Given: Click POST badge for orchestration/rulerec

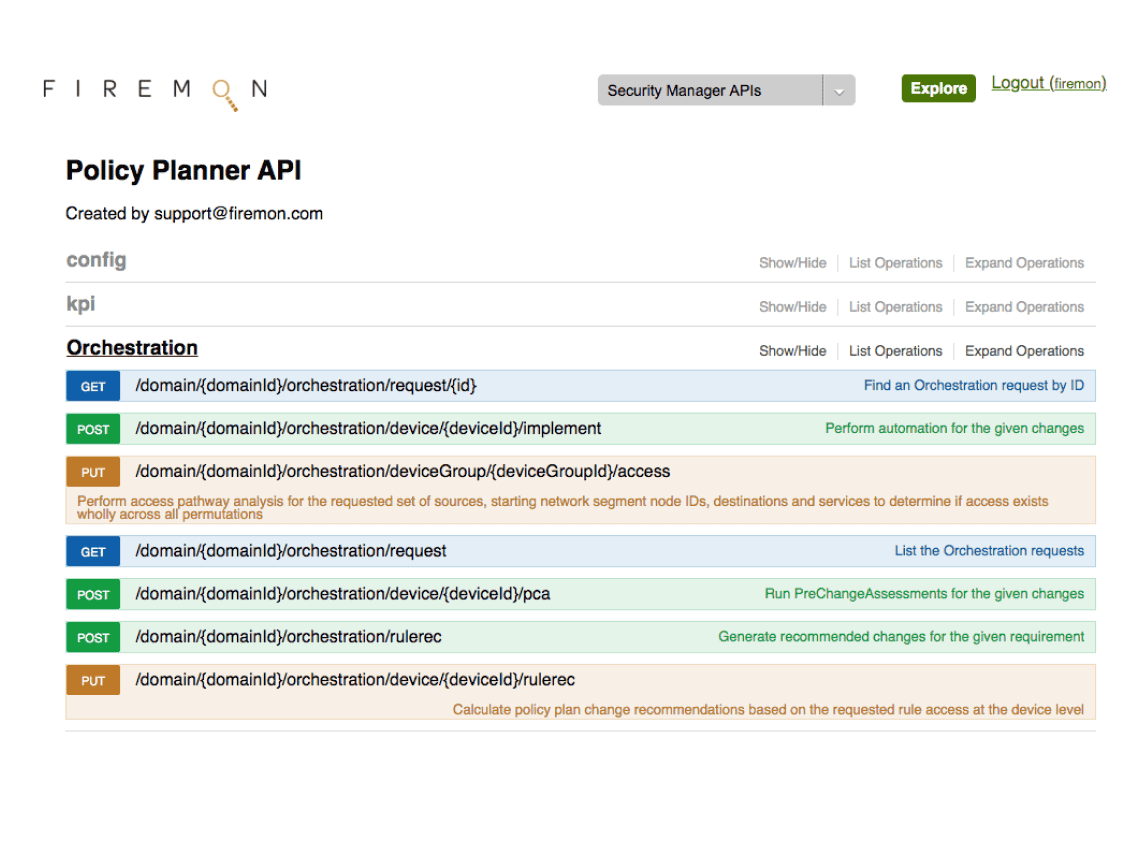Looking at the screenshot, I should 93,638.
